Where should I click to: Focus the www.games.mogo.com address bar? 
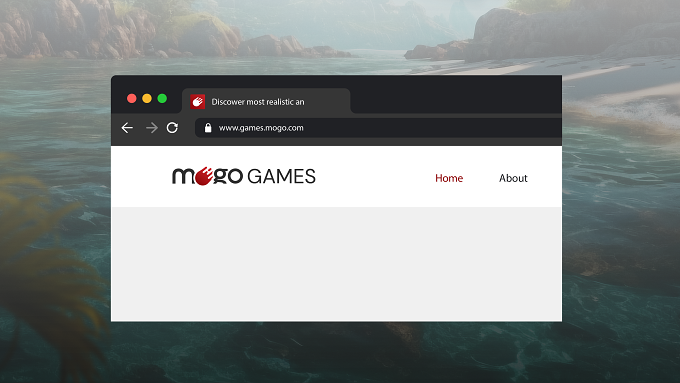click(378, 128)
